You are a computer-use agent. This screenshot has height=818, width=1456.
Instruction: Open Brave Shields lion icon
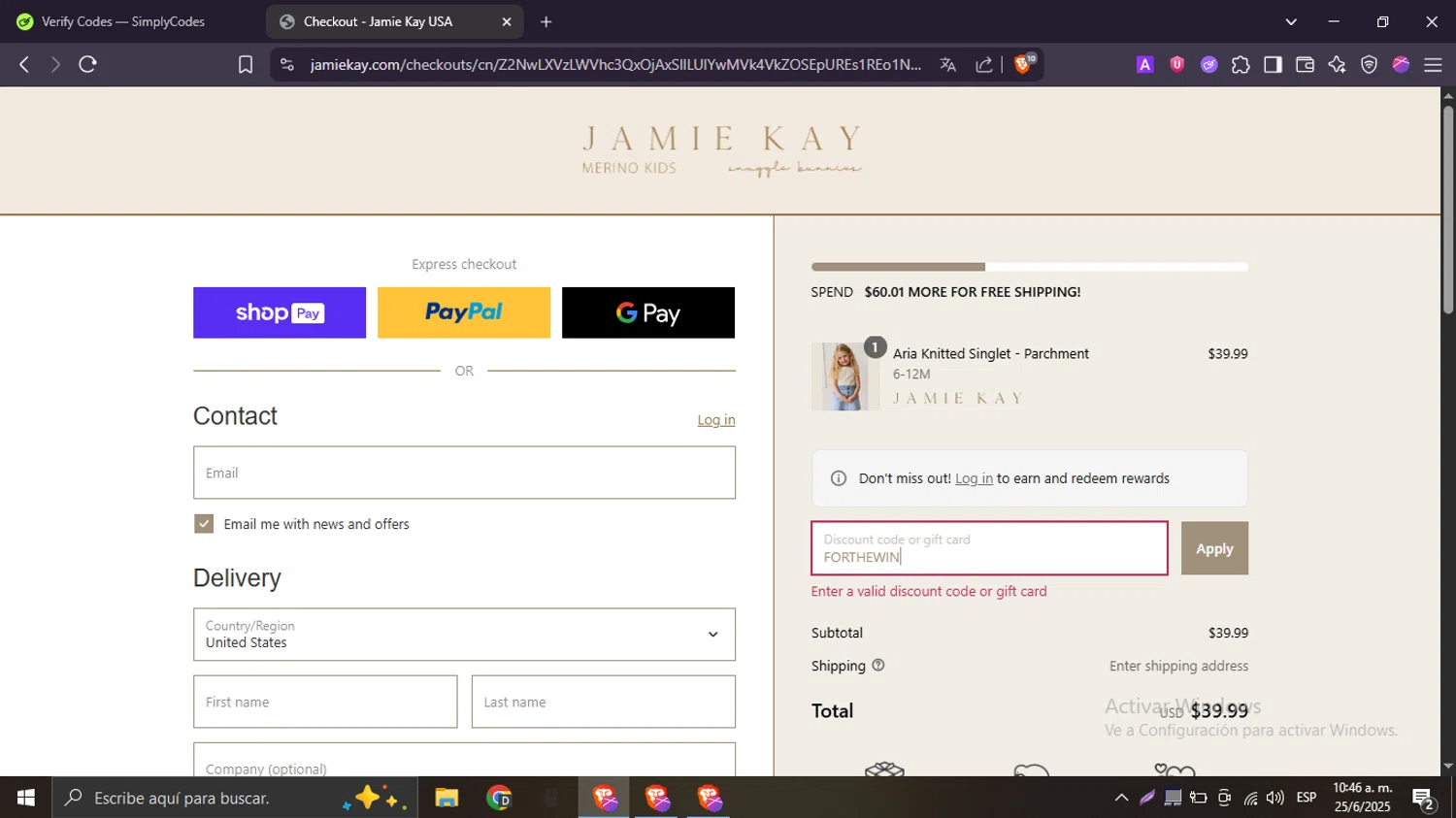pyautogui.click(x=1023, y=63)
